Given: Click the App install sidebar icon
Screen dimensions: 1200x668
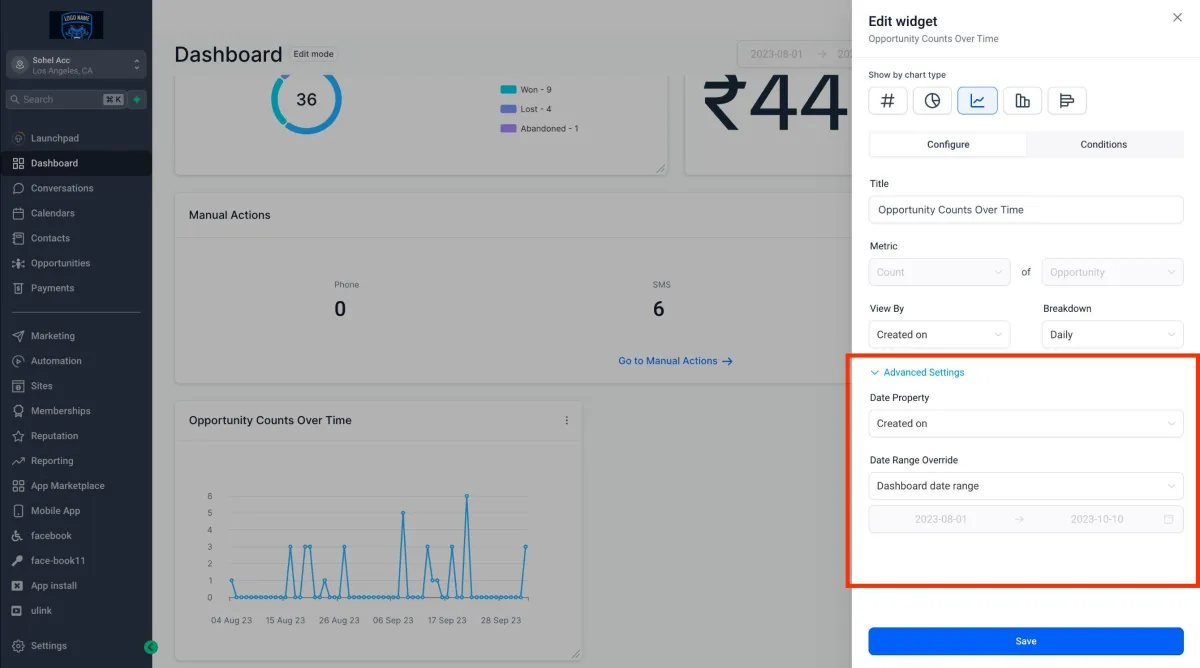Looking at the screenshot, I should (x=18, y=586).
